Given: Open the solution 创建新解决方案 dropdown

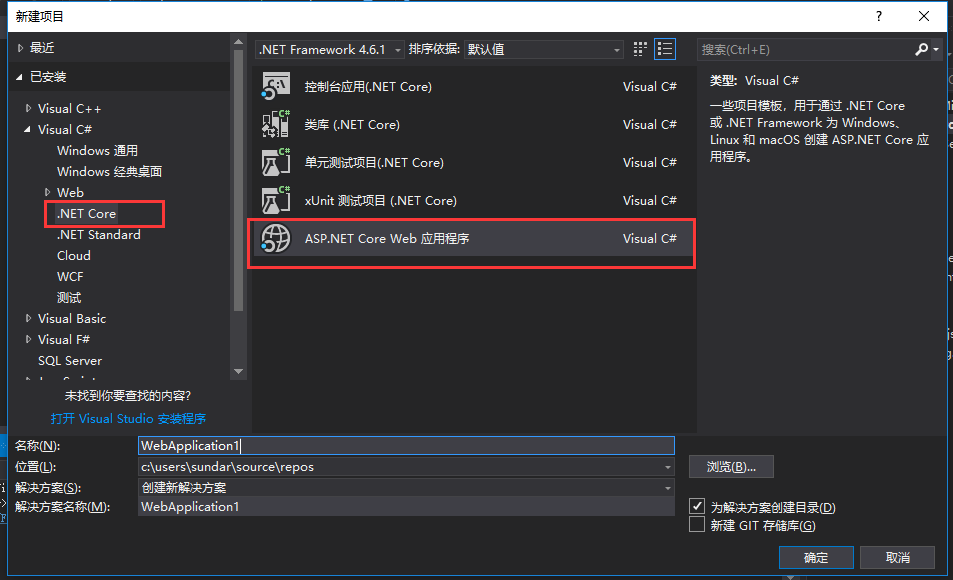Looking at the screenshot, I should 667,488.
